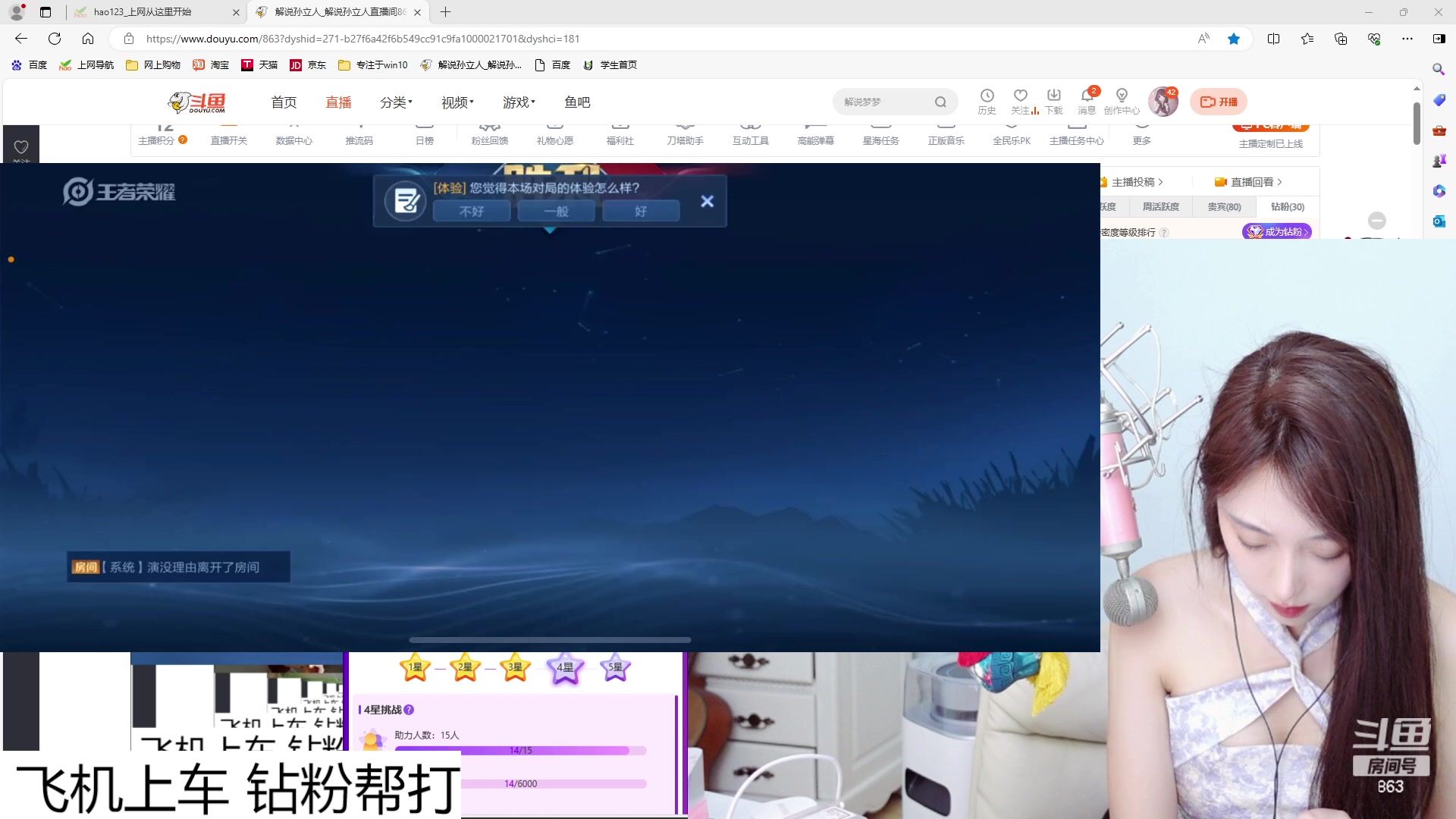Click the 4星 star challenge marker
Image resolution: width=1456 pixels, height=819 pixels.
point(565,667)
